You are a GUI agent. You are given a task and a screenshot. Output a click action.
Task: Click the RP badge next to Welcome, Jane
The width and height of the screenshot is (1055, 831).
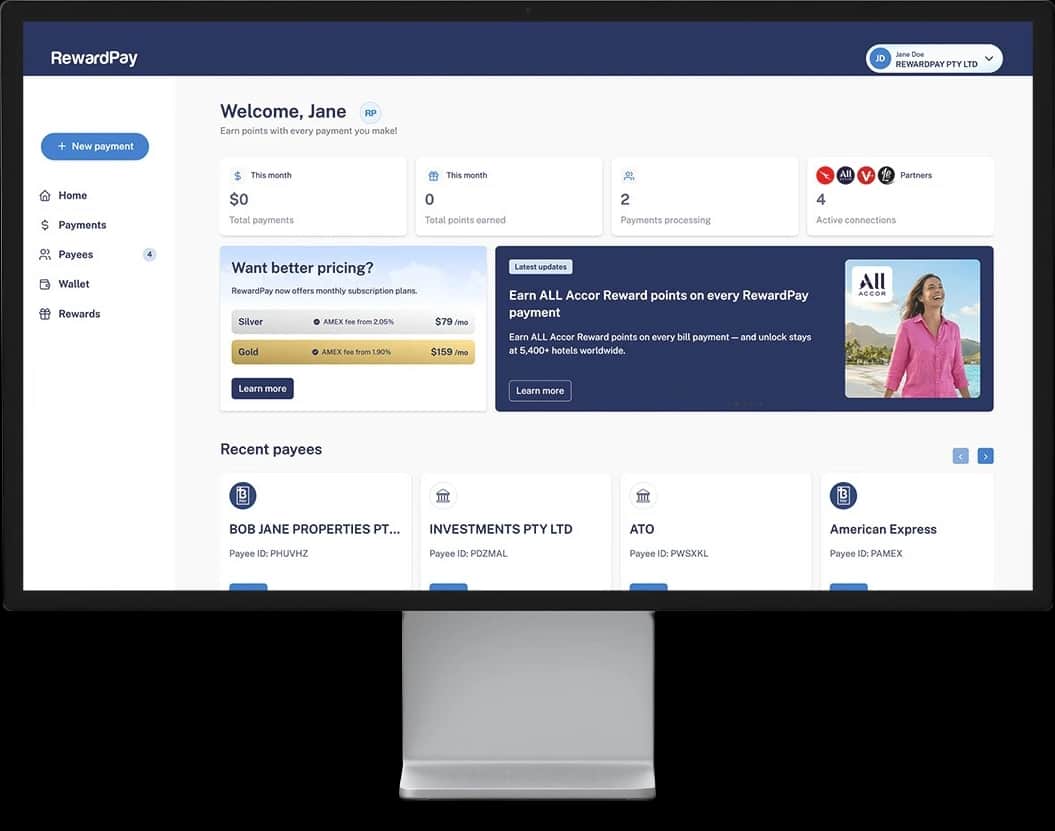click(x=370, y=113)
